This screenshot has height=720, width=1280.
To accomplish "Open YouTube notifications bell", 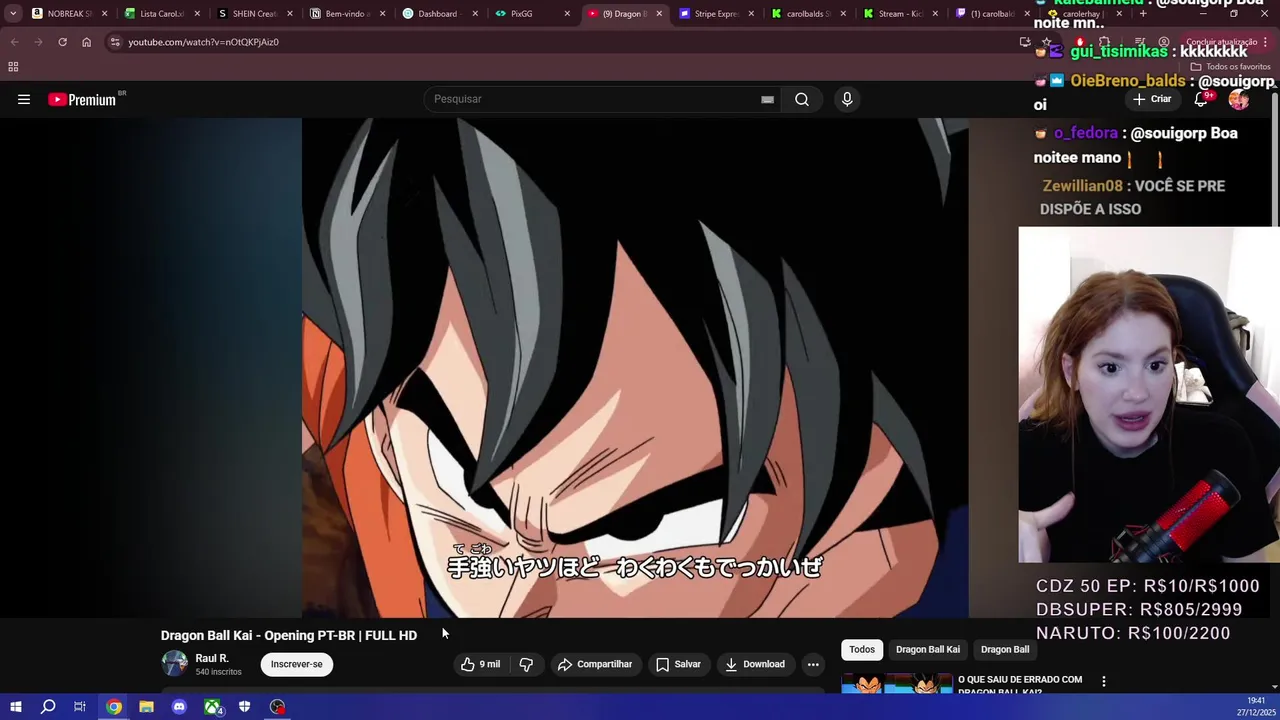I will coord(1202,99).
